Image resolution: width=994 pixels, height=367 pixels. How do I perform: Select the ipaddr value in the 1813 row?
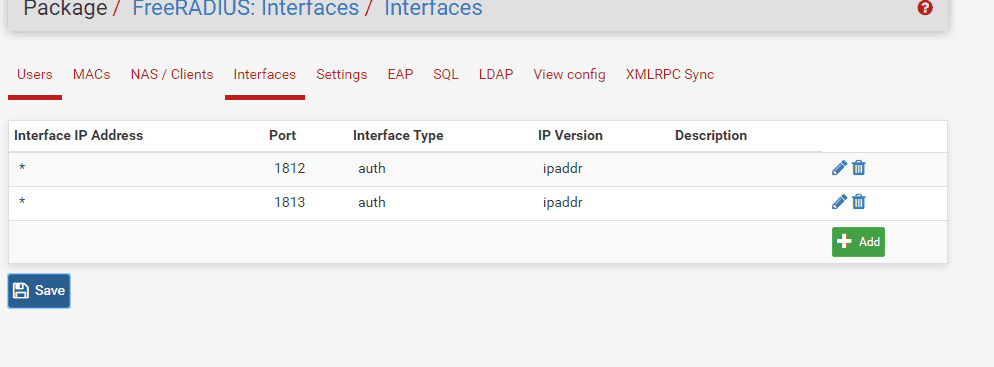pyautogui.click(x=563, y=203)
